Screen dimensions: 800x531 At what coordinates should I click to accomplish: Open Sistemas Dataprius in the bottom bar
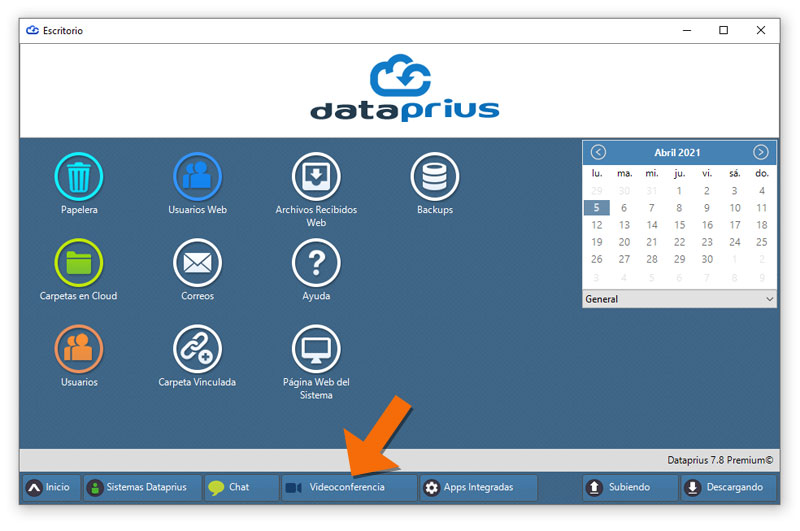142,488
